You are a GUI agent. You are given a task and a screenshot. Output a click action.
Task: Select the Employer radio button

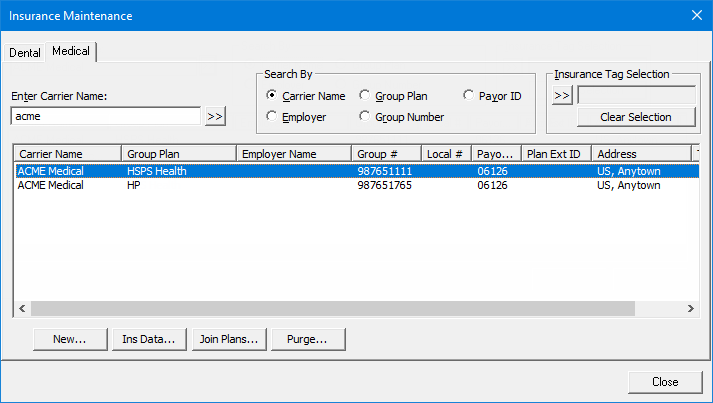(x=272, y=117)
